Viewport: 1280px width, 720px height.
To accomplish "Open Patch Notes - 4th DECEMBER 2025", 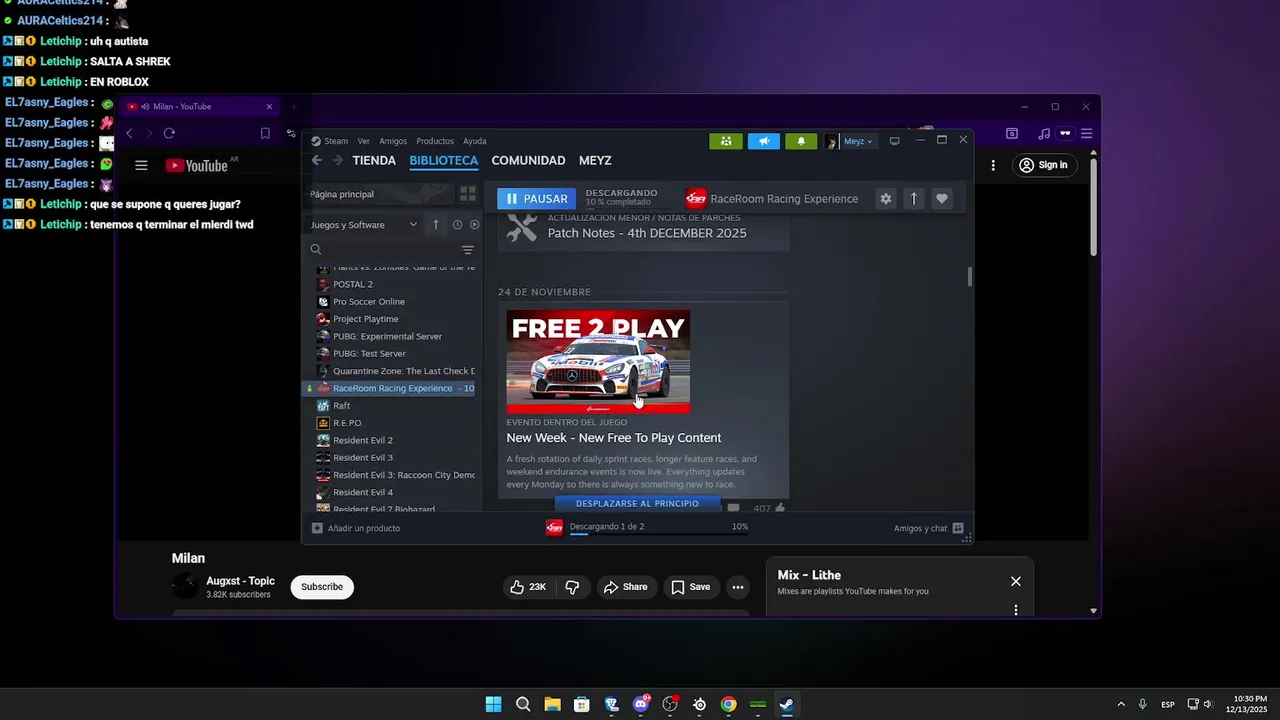I will click(x=647, y=233).
